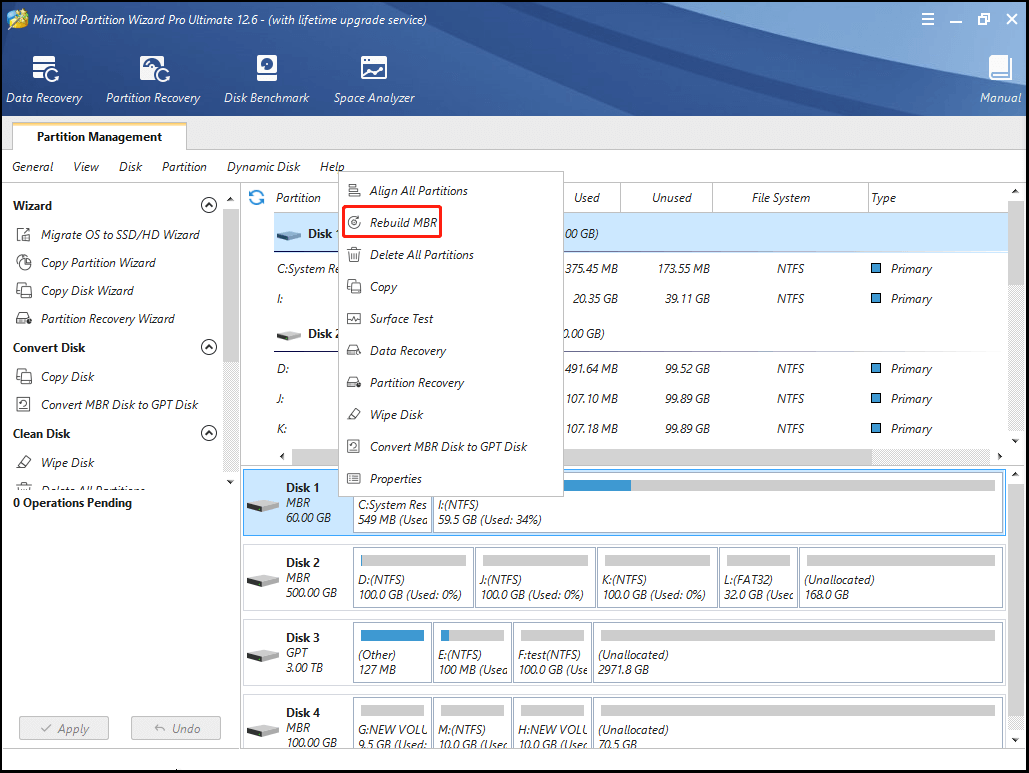Viewport: 1029px width, 773px height.
Task: Choose Convert MBR Disk to GPT Disk in sidebar
Action: 107,404
